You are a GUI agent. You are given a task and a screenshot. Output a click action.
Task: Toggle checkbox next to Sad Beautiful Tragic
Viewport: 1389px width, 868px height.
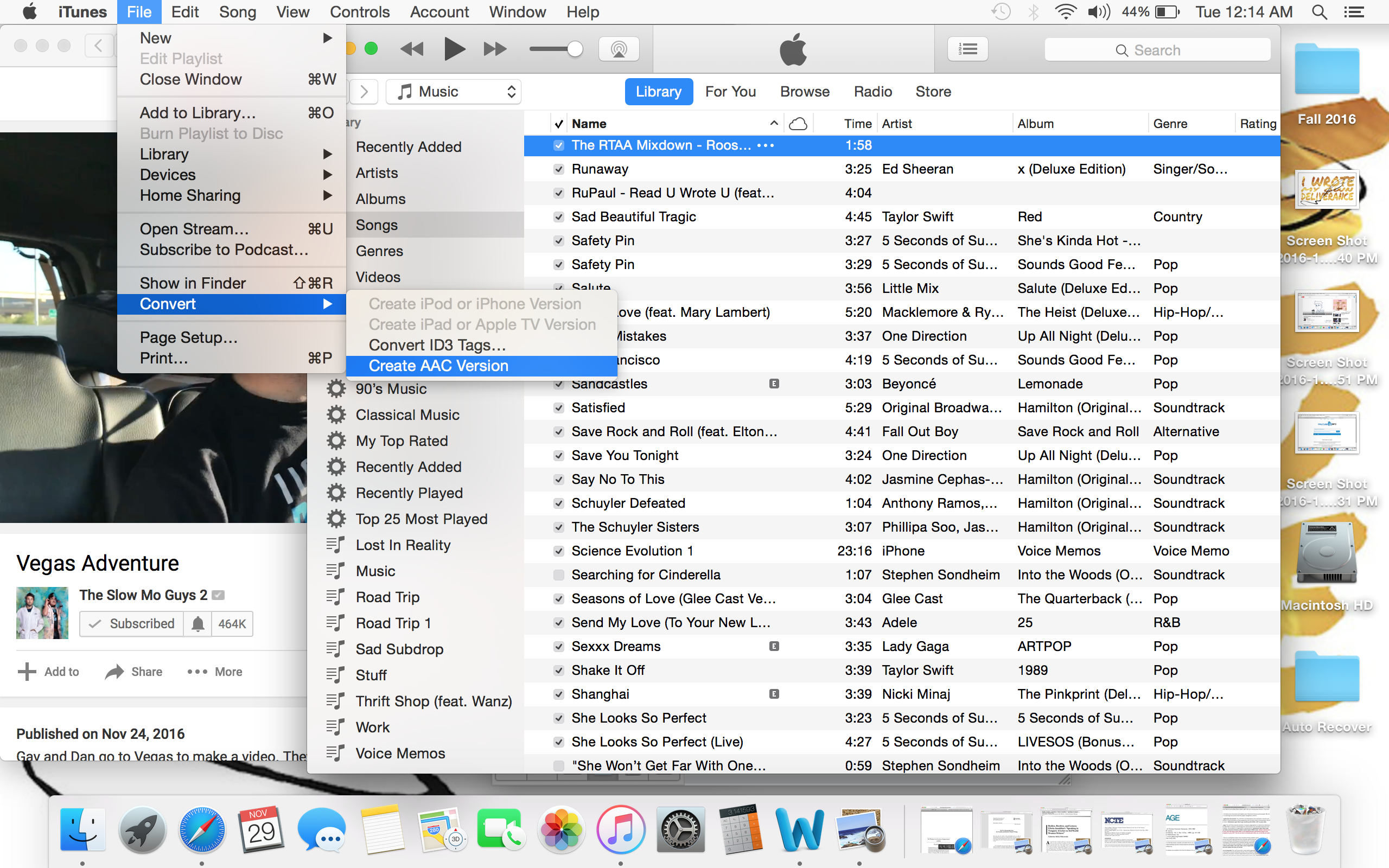tap(557, 216)
